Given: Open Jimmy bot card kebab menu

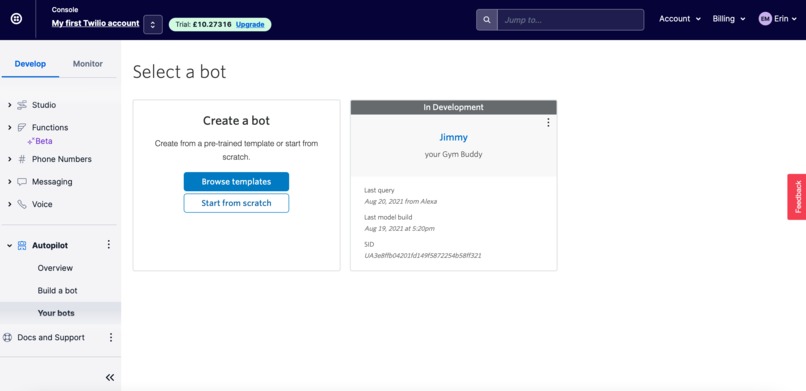Looking at the screenshot, I should pyautogui.click(x=548, y=122).
